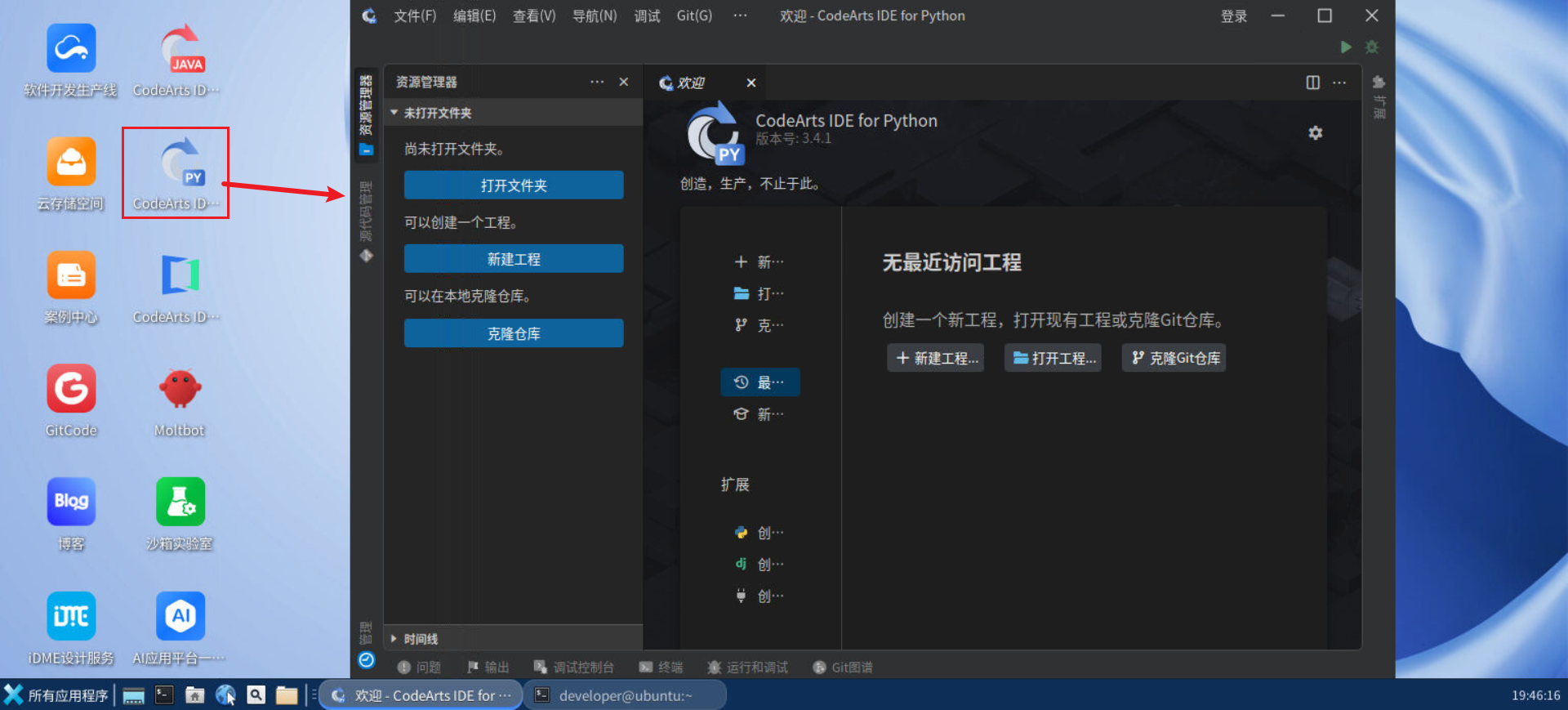Image resolution: width=1568 pixels, height=710 pixels.
Task: Open the 案例中心 desktop icon
Action: (71, 288)
